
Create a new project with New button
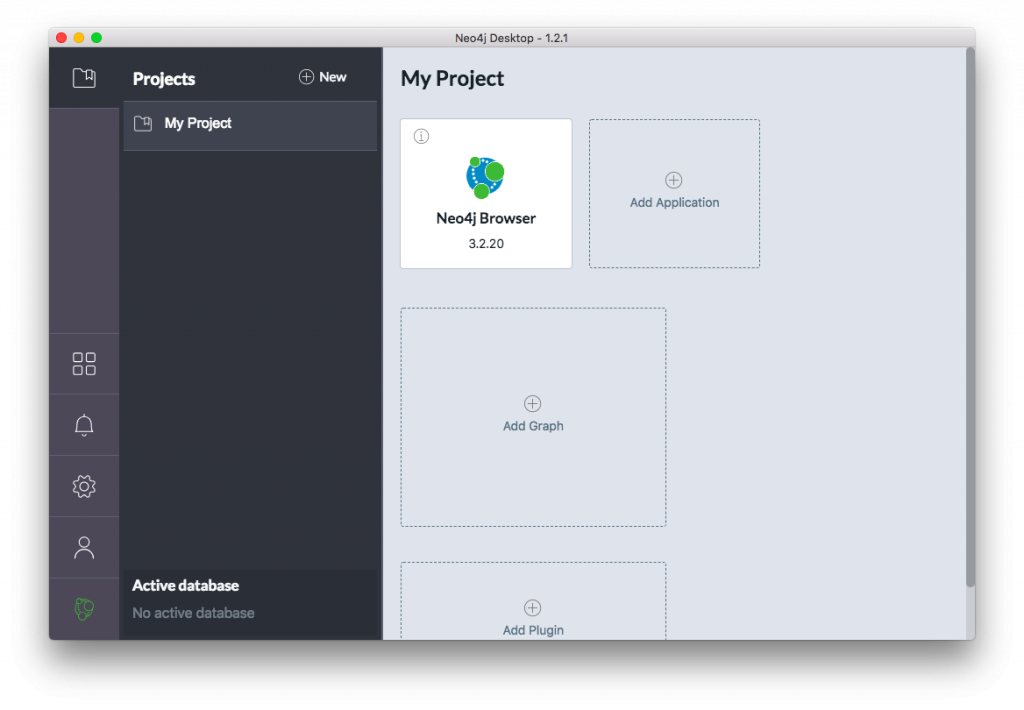pos(322,77)
